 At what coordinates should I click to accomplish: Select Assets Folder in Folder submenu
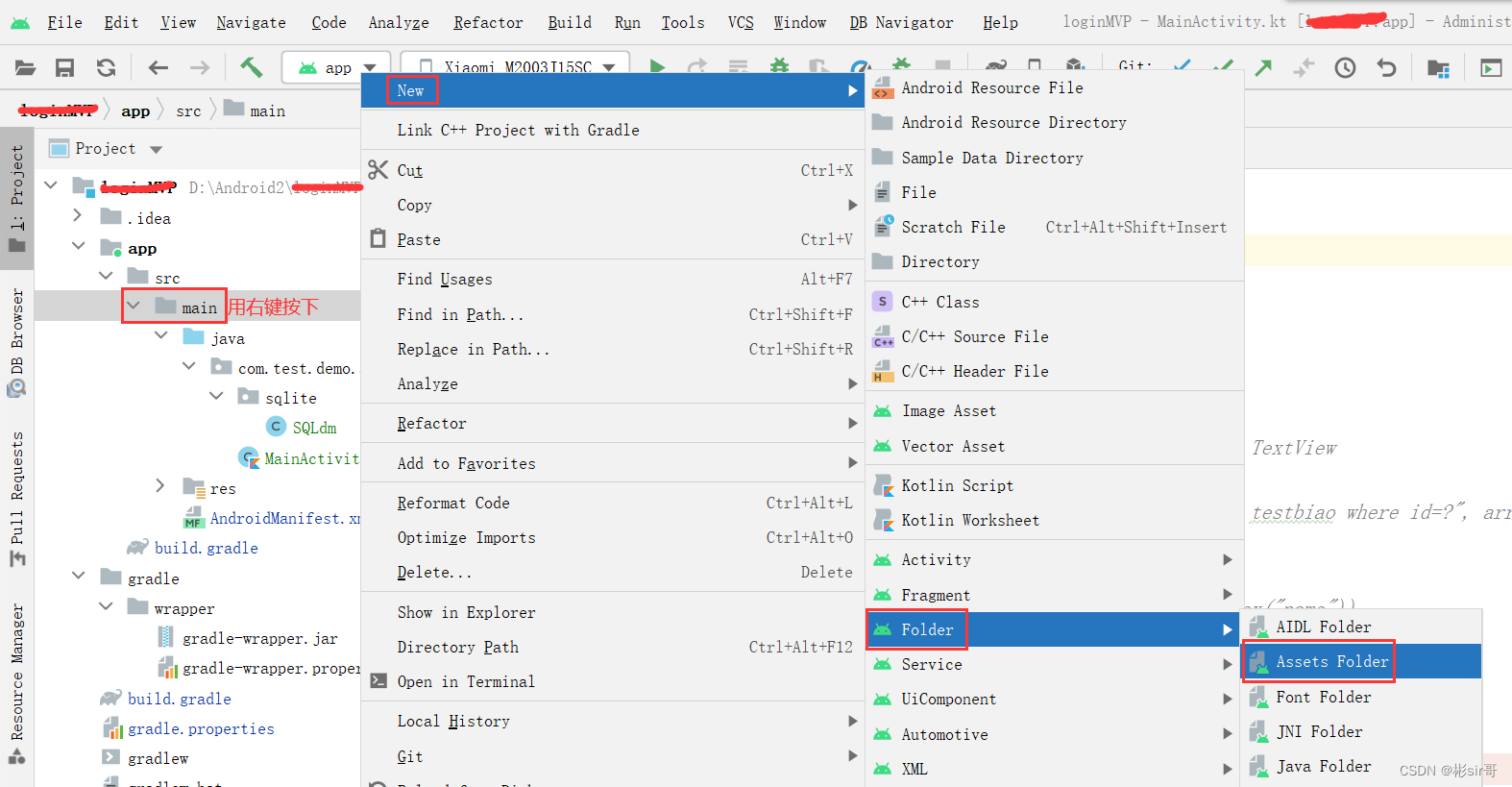pos(1362,661)
